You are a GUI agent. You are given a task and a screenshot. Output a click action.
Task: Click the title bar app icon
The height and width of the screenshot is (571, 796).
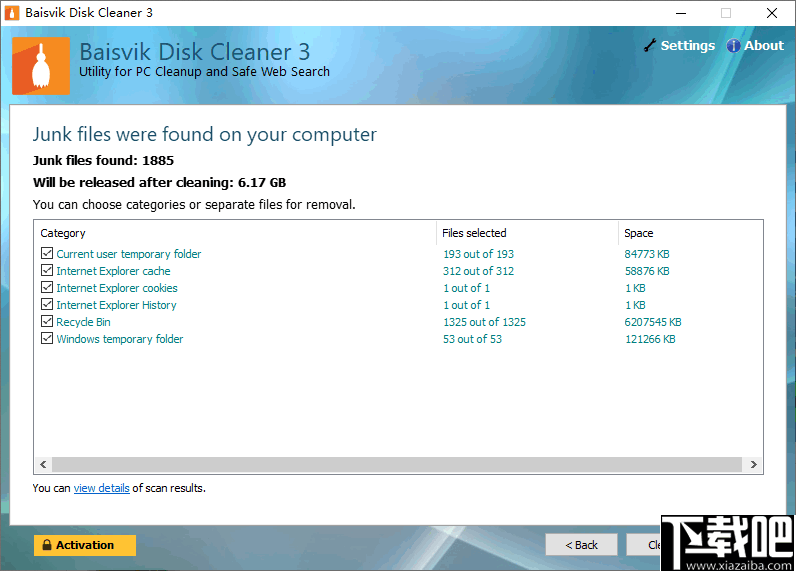point(12,13)
